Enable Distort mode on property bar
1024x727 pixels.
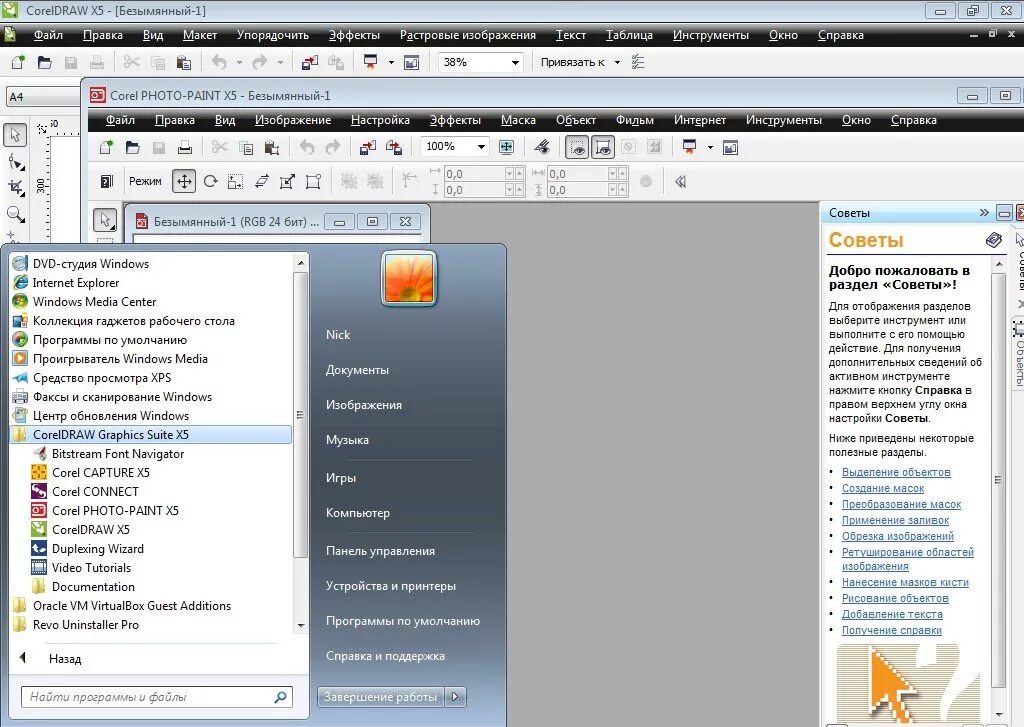click(x=287, y=182)
